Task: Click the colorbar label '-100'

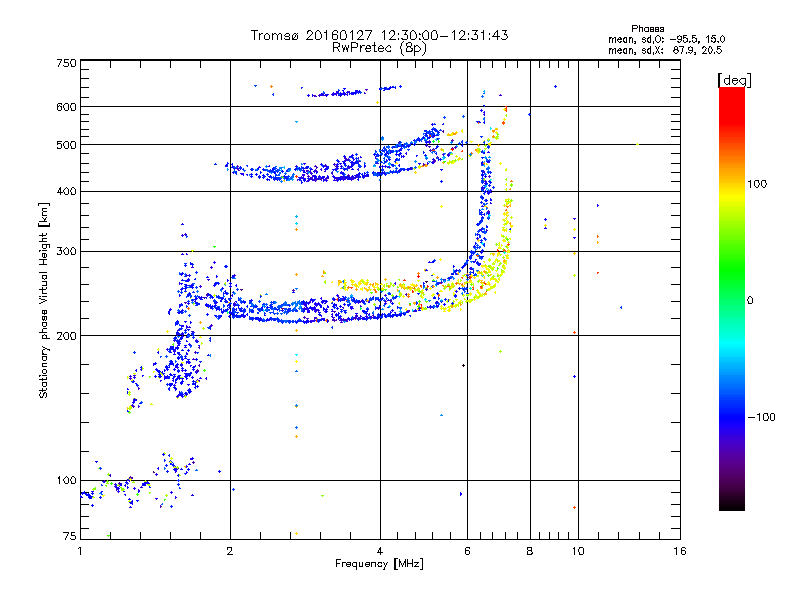Action: 761,417
